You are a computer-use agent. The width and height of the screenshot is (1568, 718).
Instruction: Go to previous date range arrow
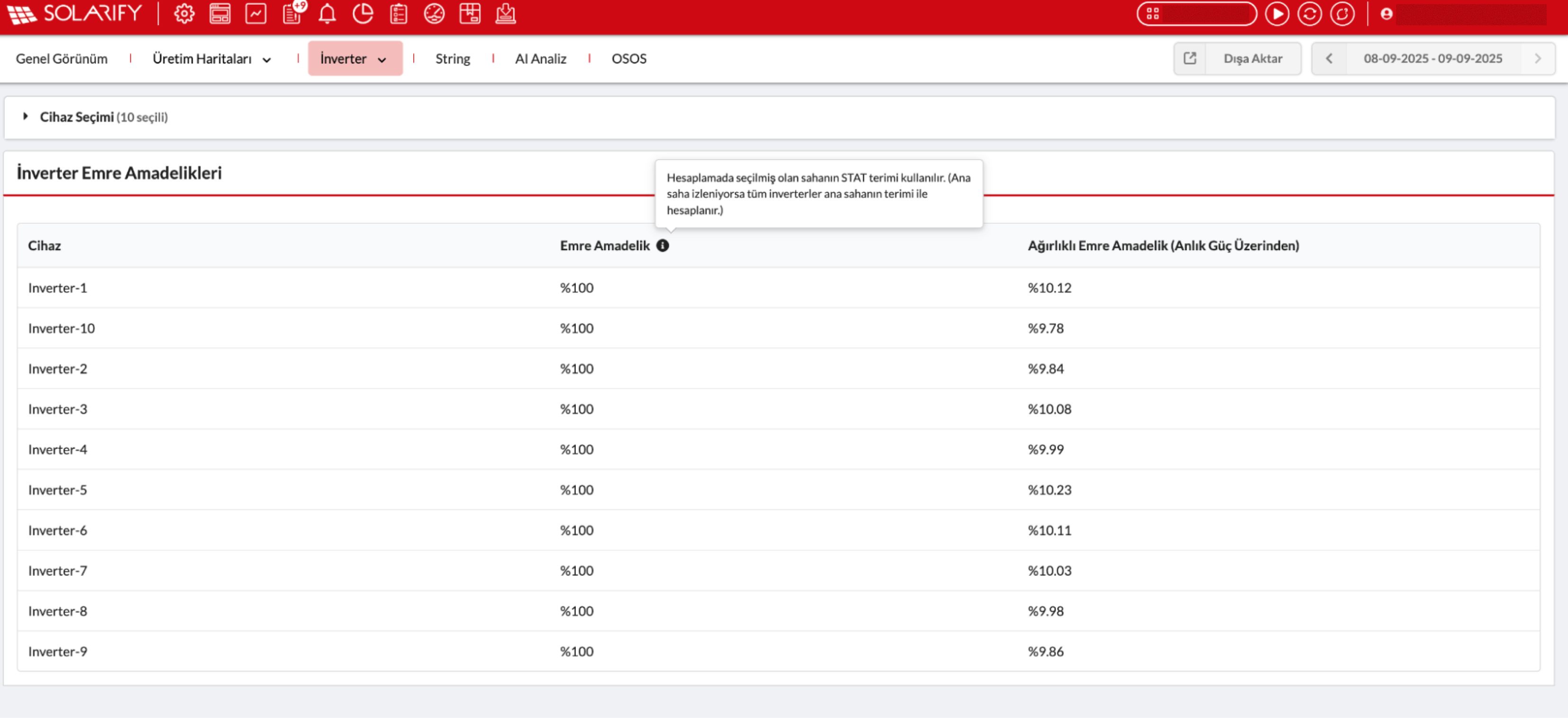point(1329,58)
